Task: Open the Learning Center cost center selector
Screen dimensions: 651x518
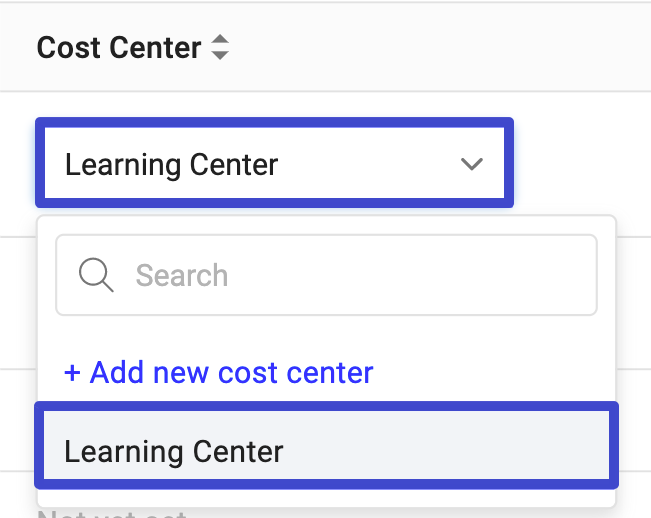Action: [274, 163]
